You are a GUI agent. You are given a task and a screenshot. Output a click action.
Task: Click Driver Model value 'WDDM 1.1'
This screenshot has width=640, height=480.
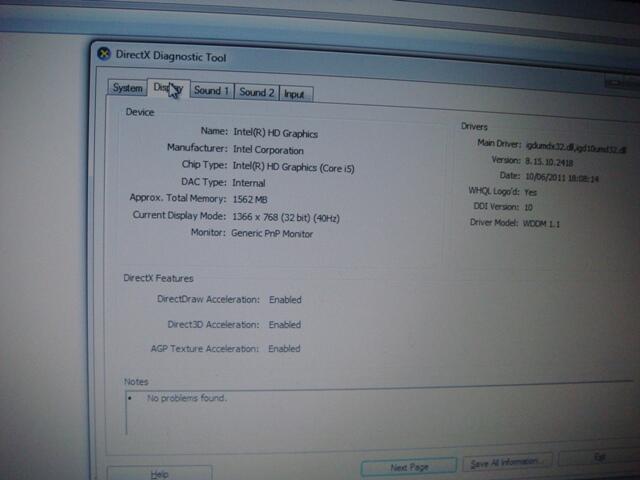541,224
